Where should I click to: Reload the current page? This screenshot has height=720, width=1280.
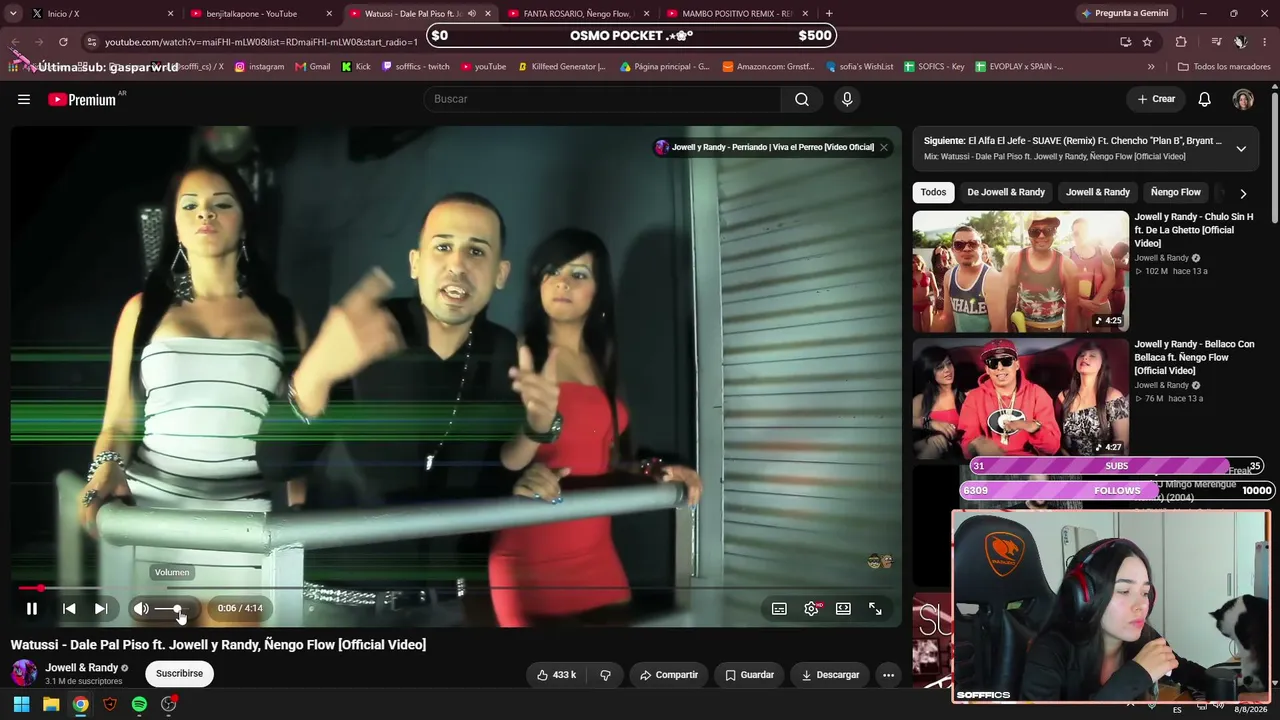point(63,42)
